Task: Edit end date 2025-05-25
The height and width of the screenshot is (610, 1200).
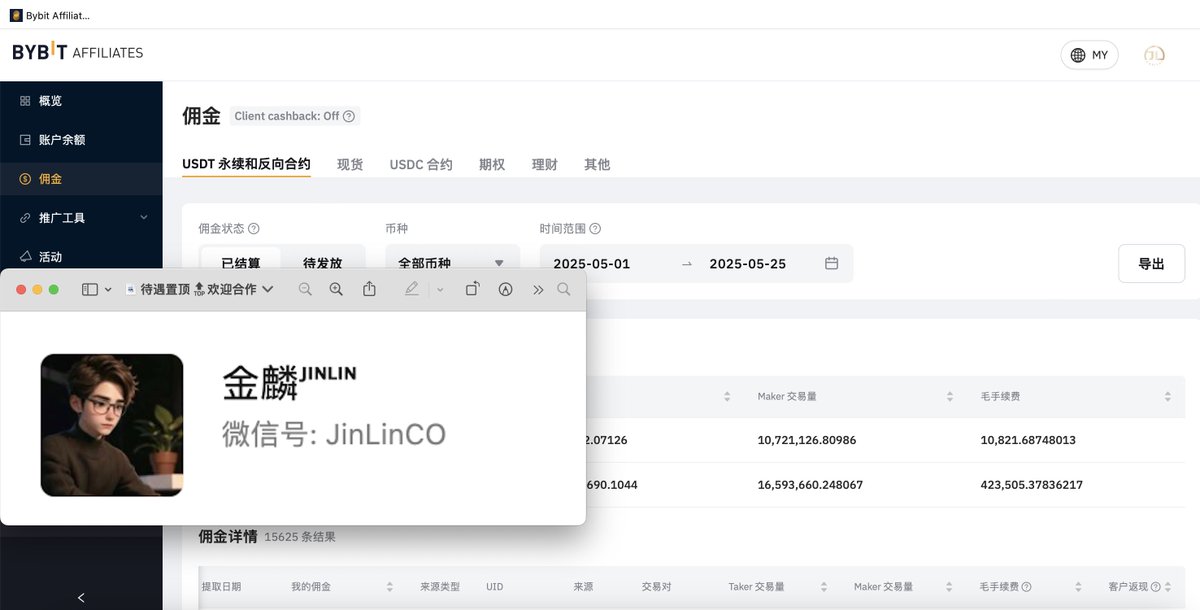Action: point(748,264)
